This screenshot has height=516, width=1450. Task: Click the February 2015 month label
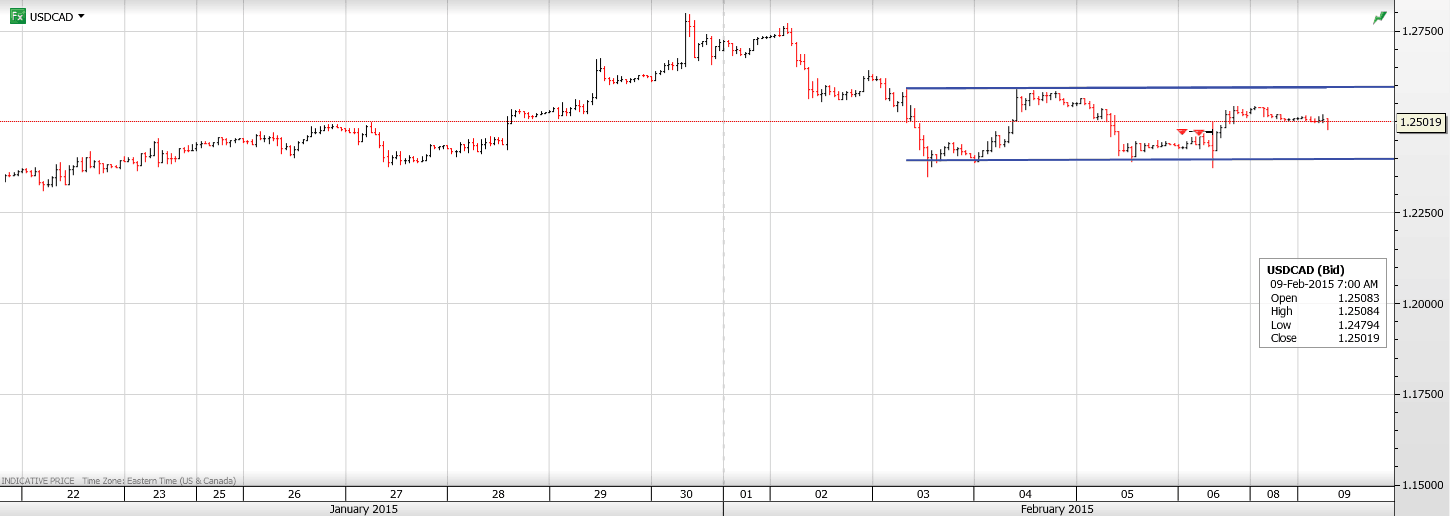tap(1056, 509)
